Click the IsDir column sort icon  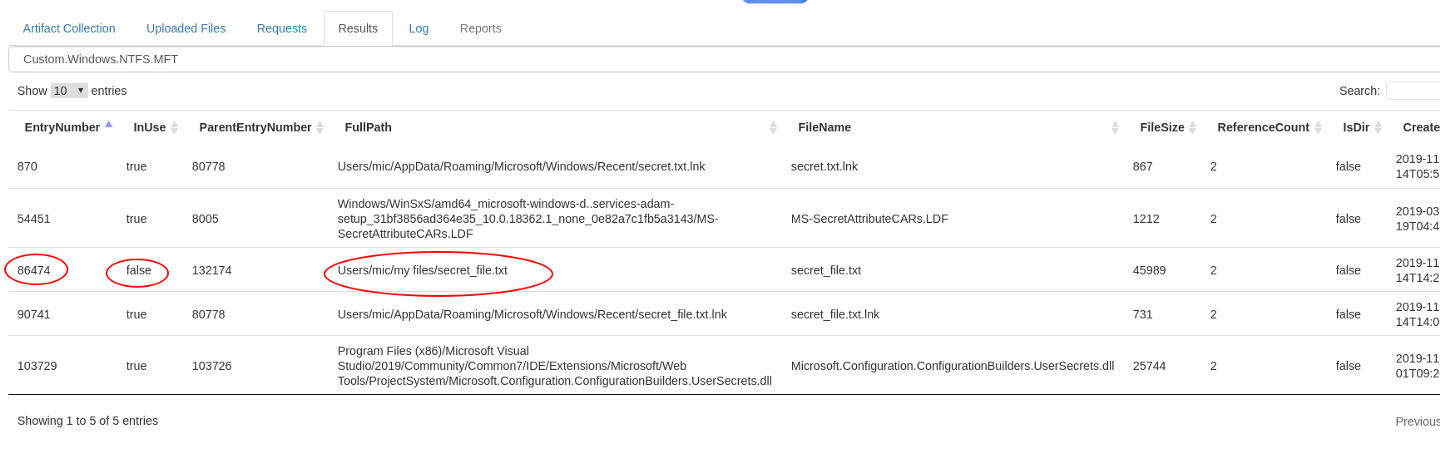[1378, 128]
